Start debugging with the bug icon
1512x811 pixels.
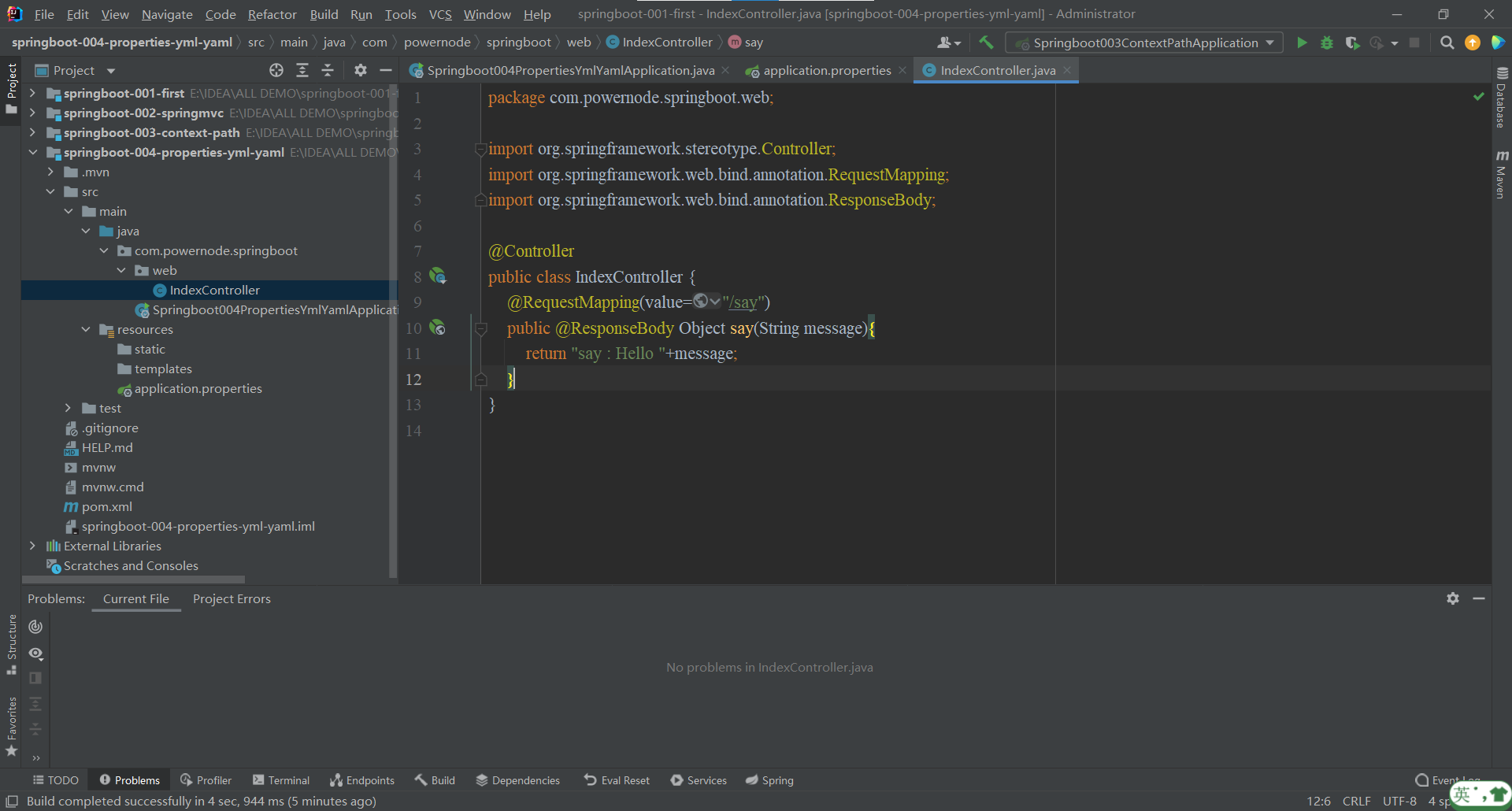coord(1327,43)
